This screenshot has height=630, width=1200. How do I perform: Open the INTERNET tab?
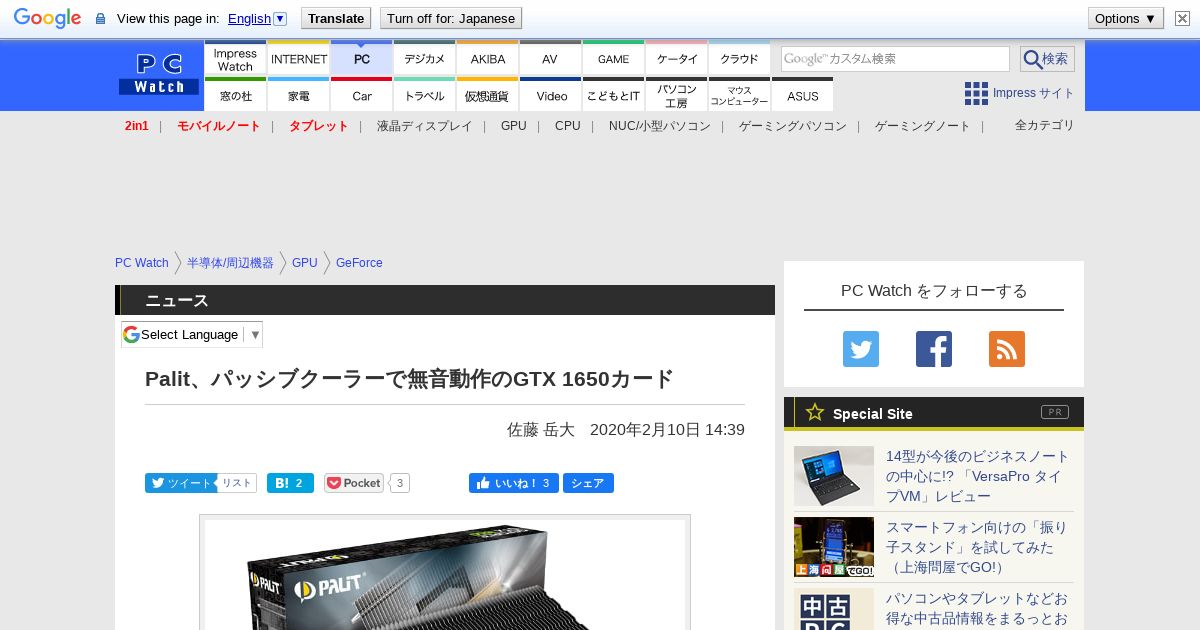pos(299,59)
